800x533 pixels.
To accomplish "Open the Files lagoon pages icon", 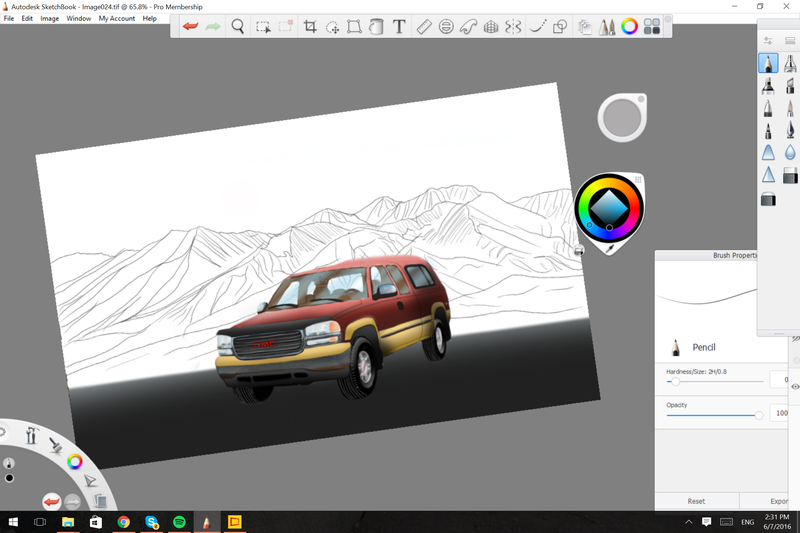I will pyautogui.click(x=100, y=500).
